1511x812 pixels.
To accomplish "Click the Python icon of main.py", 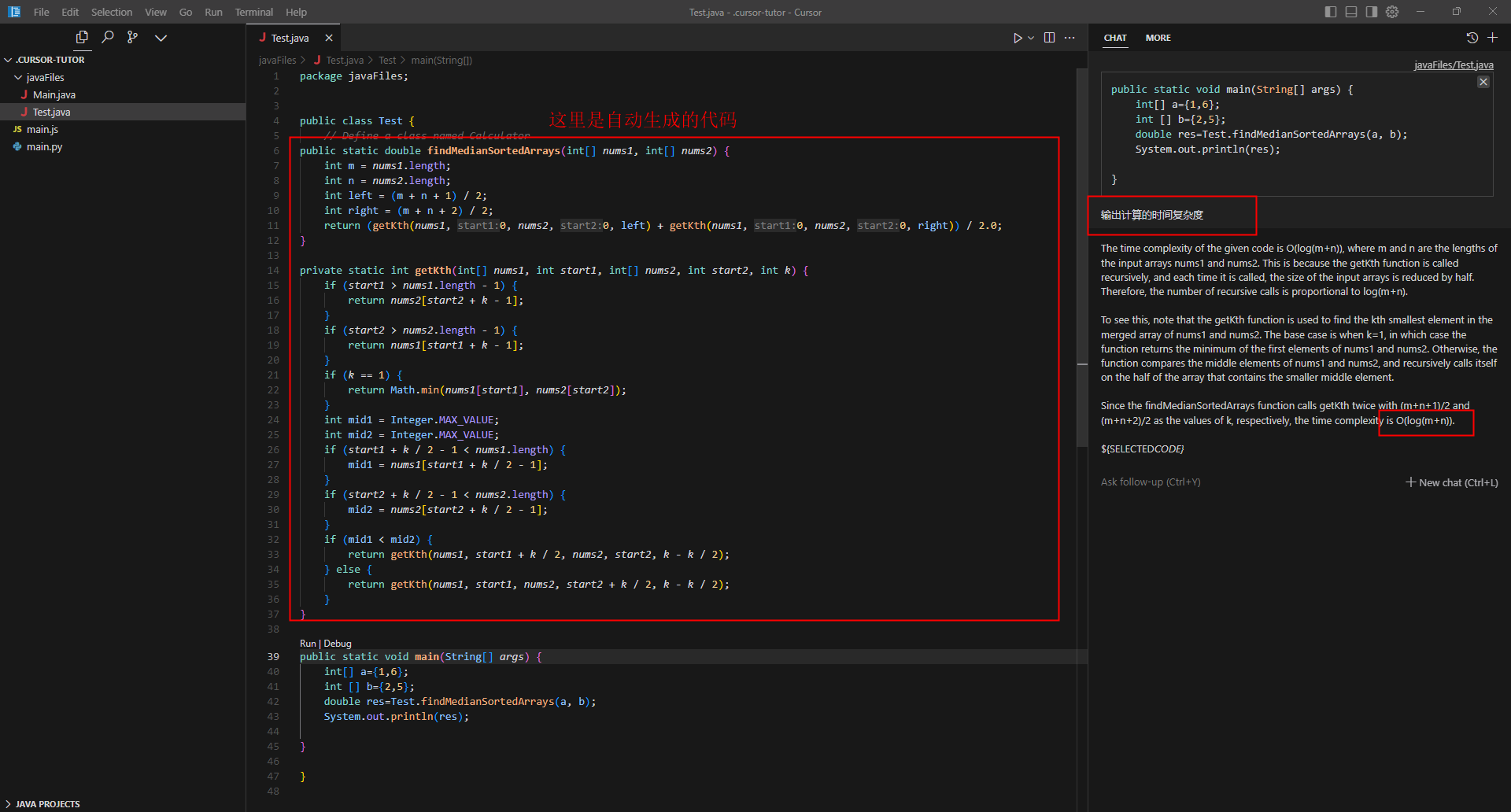I will coord(17,146).
